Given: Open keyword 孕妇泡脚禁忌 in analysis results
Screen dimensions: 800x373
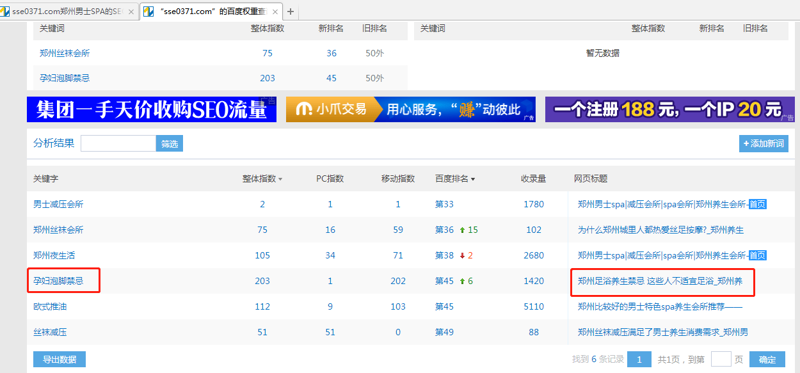Looking at the screenshot, I should tap(58, 281).
